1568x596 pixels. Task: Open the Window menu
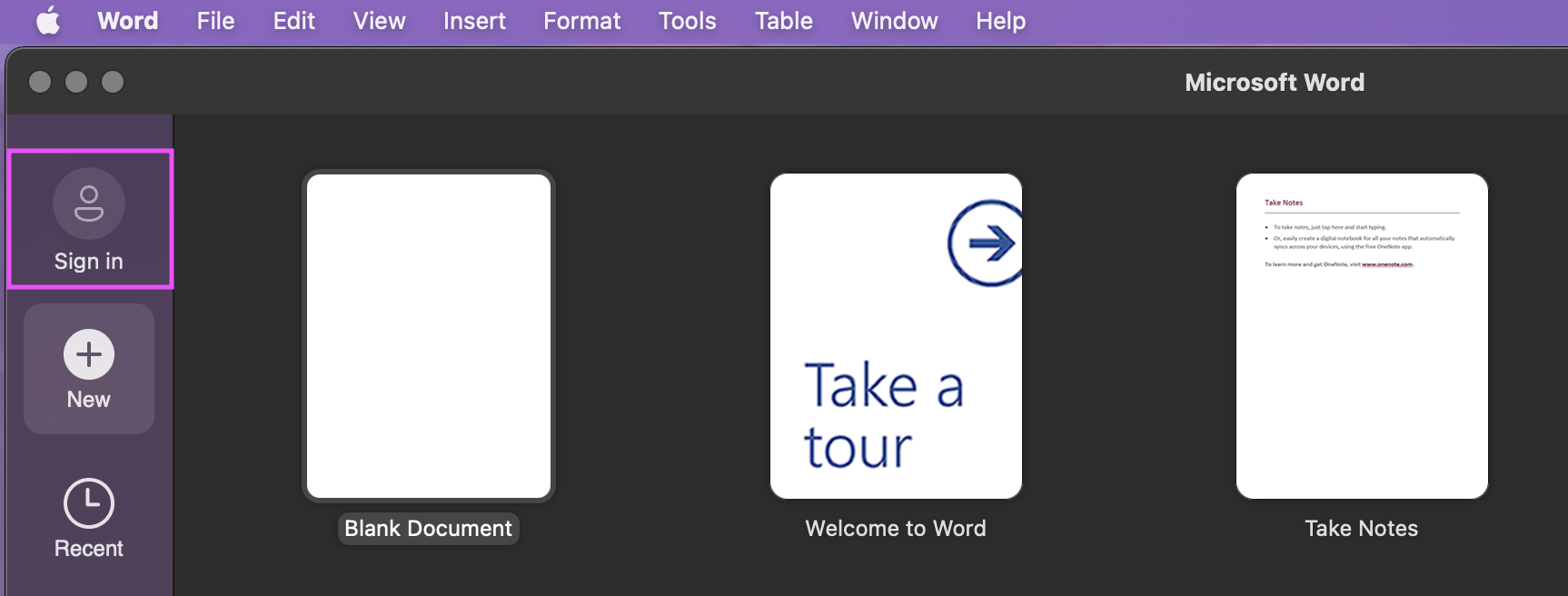tap(894, 20)
